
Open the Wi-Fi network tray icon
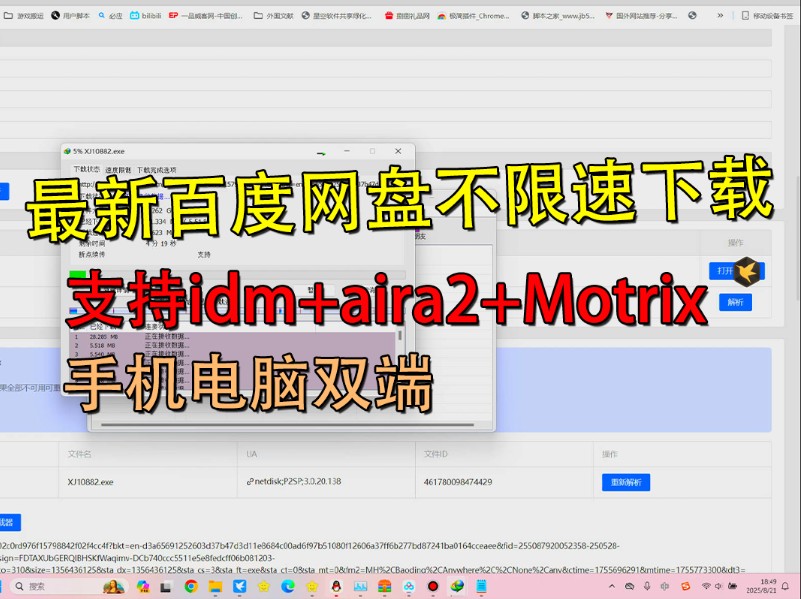706,586
